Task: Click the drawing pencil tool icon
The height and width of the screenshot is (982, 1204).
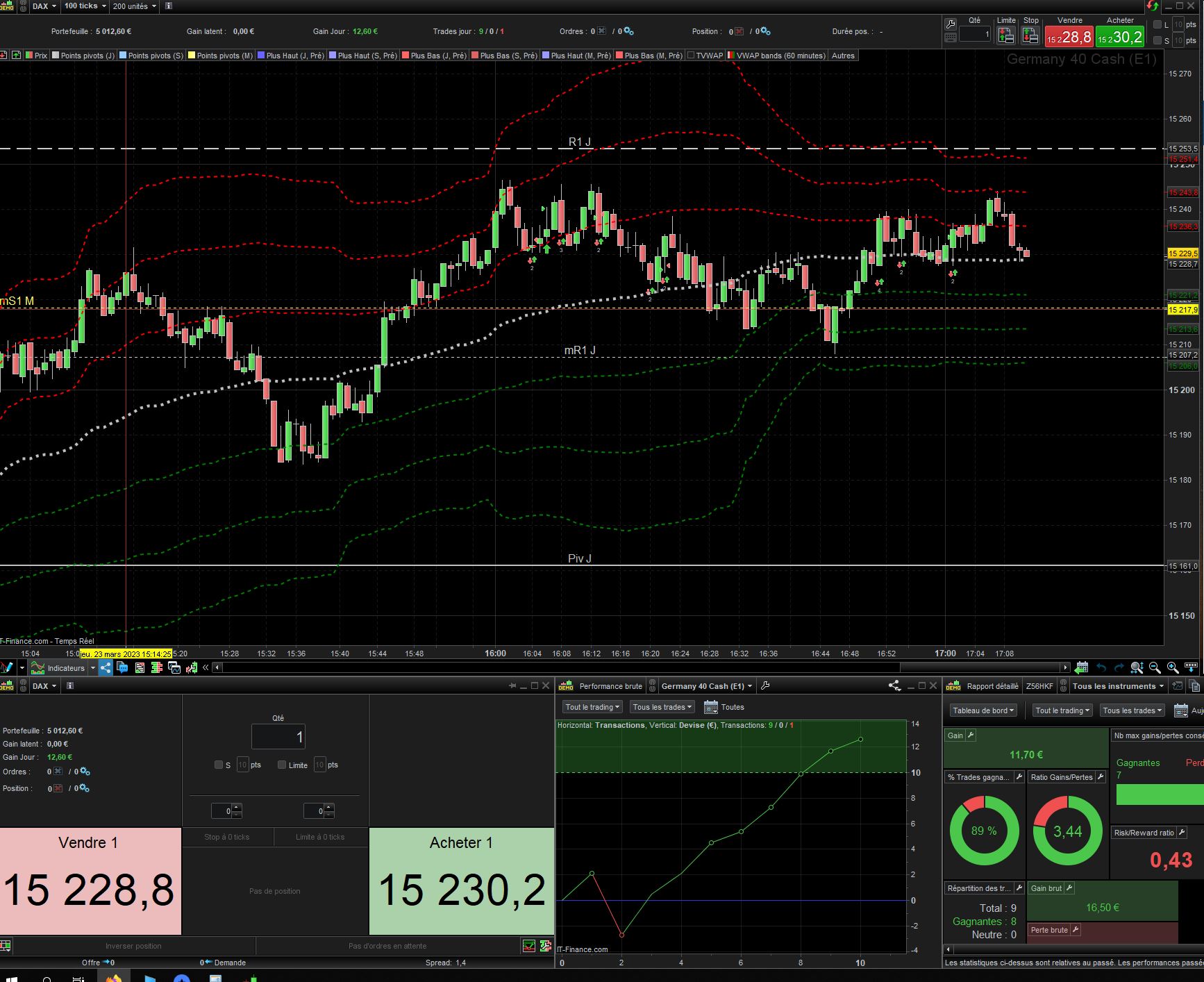Action: click(7, 667)
